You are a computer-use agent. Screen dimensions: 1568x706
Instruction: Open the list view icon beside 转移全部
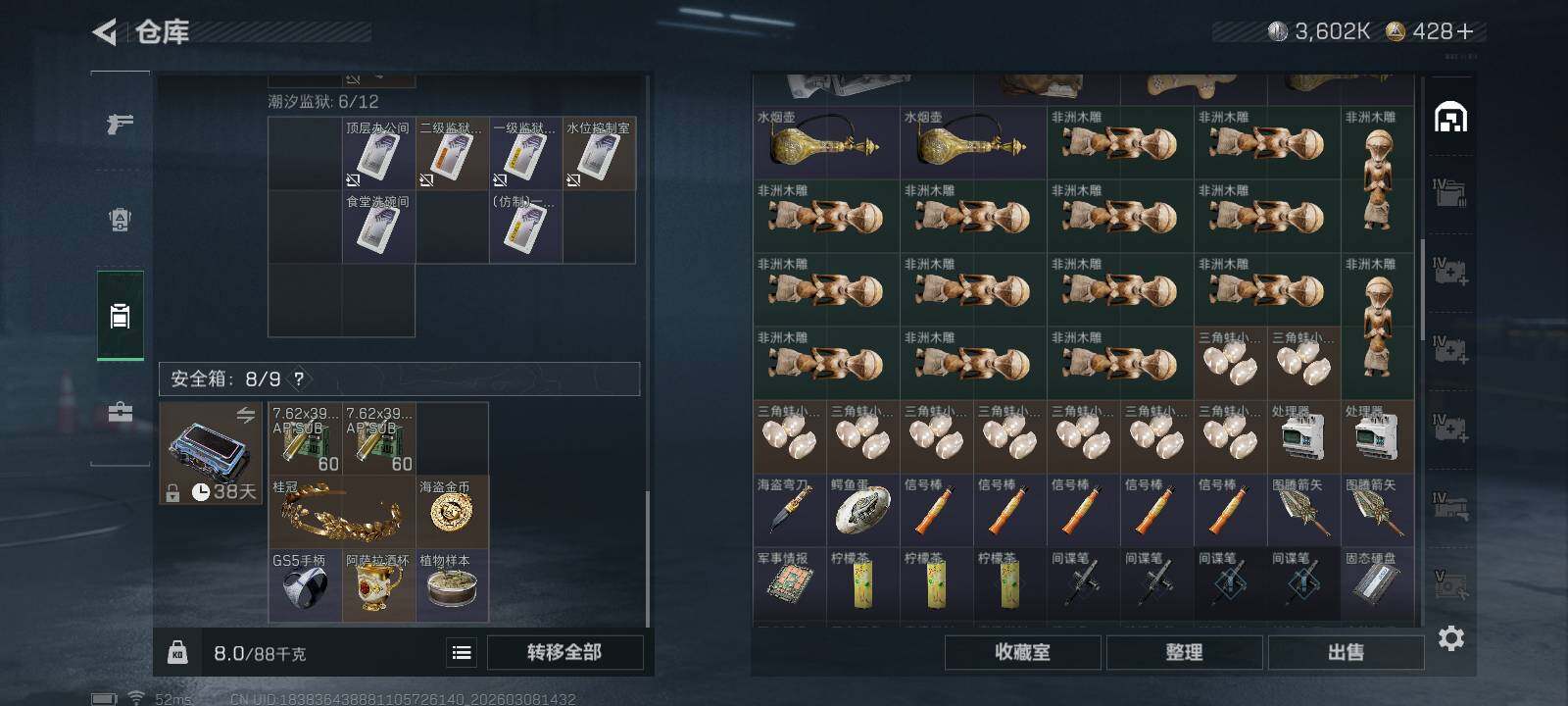462,652
